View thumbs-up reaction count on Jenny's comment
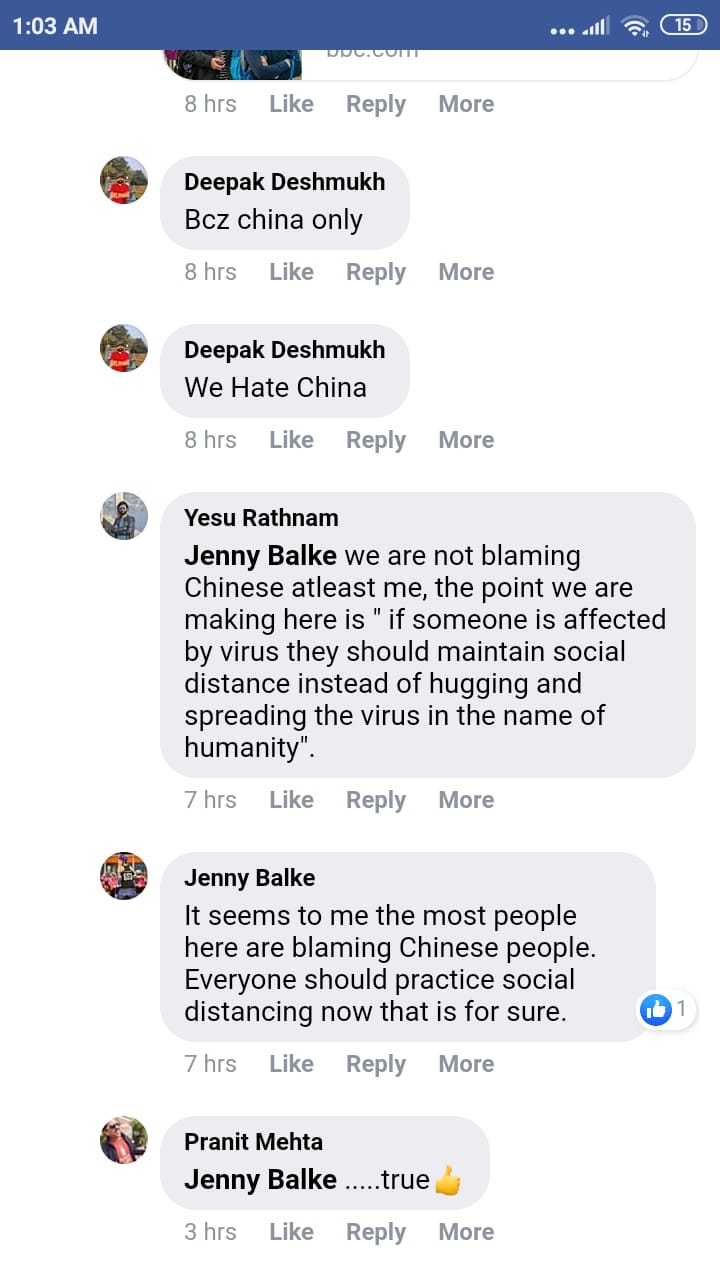This screenshot has height=1280, width=720. 667,1010
